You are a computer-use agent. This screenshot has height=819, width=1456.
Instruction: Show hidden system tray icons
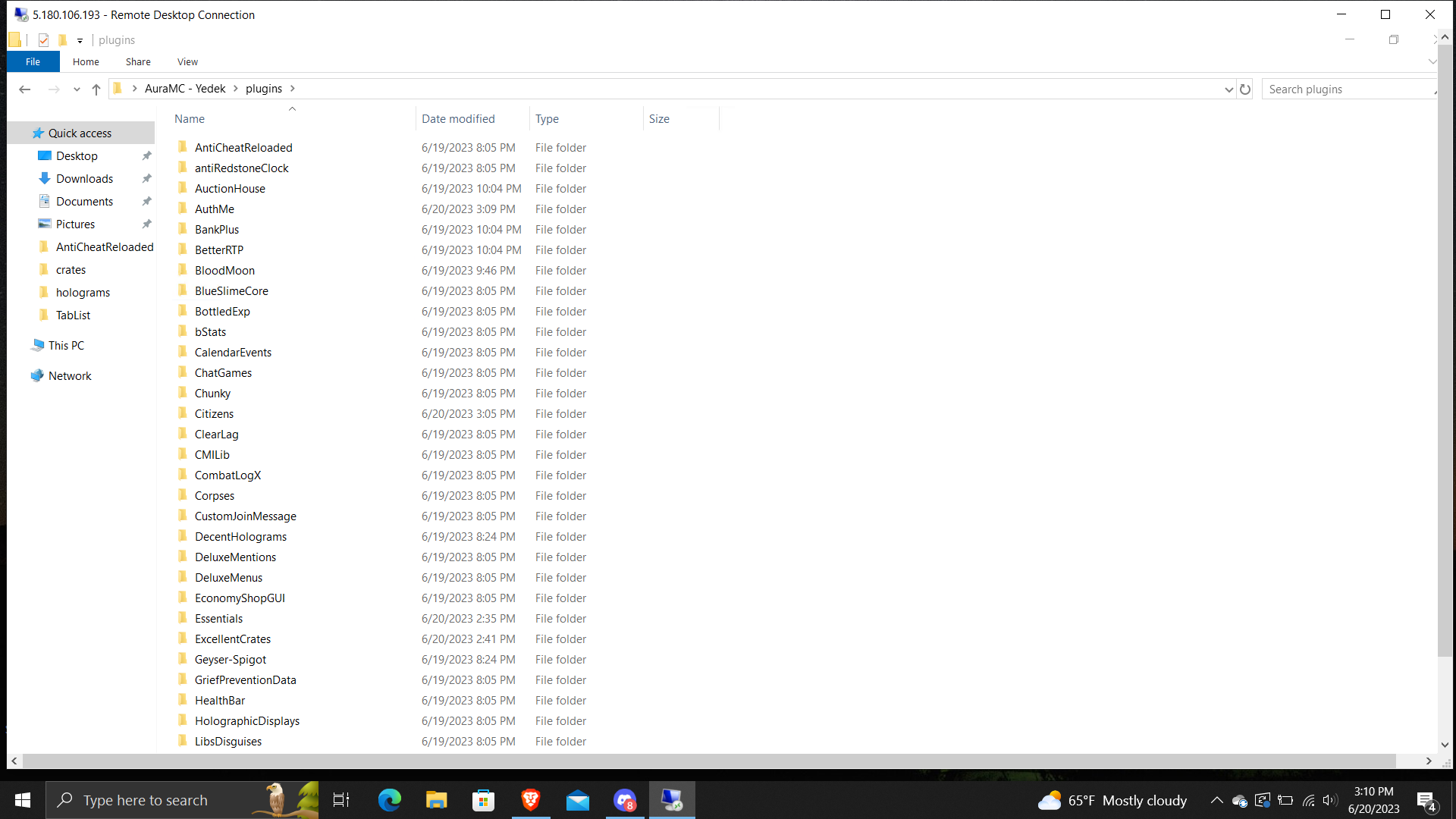pyautogui.click(x=1216, y=800)
